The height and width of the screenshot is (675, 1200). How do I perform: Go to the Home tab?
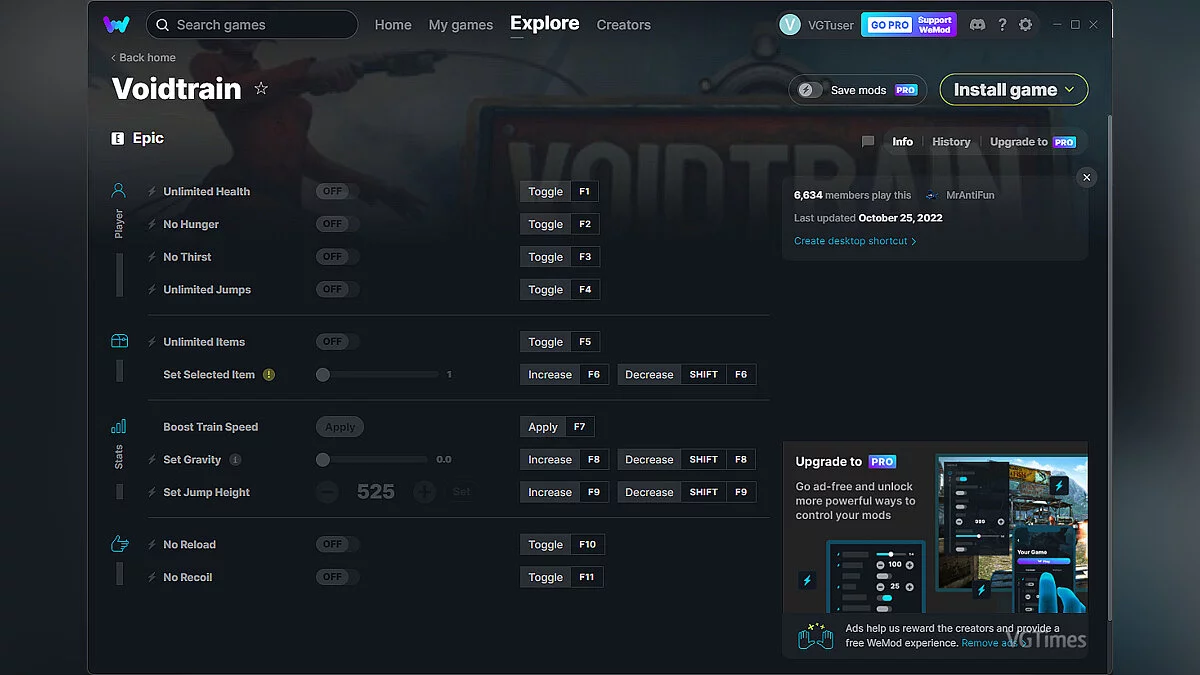[393, 25]
